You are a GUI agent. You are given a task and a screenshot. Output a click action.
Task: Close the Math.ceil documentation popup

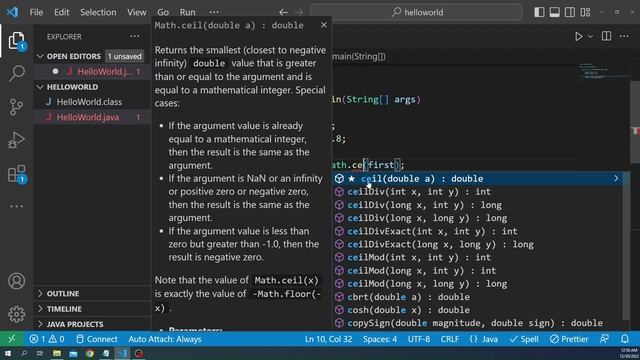[x=324, y=25]
